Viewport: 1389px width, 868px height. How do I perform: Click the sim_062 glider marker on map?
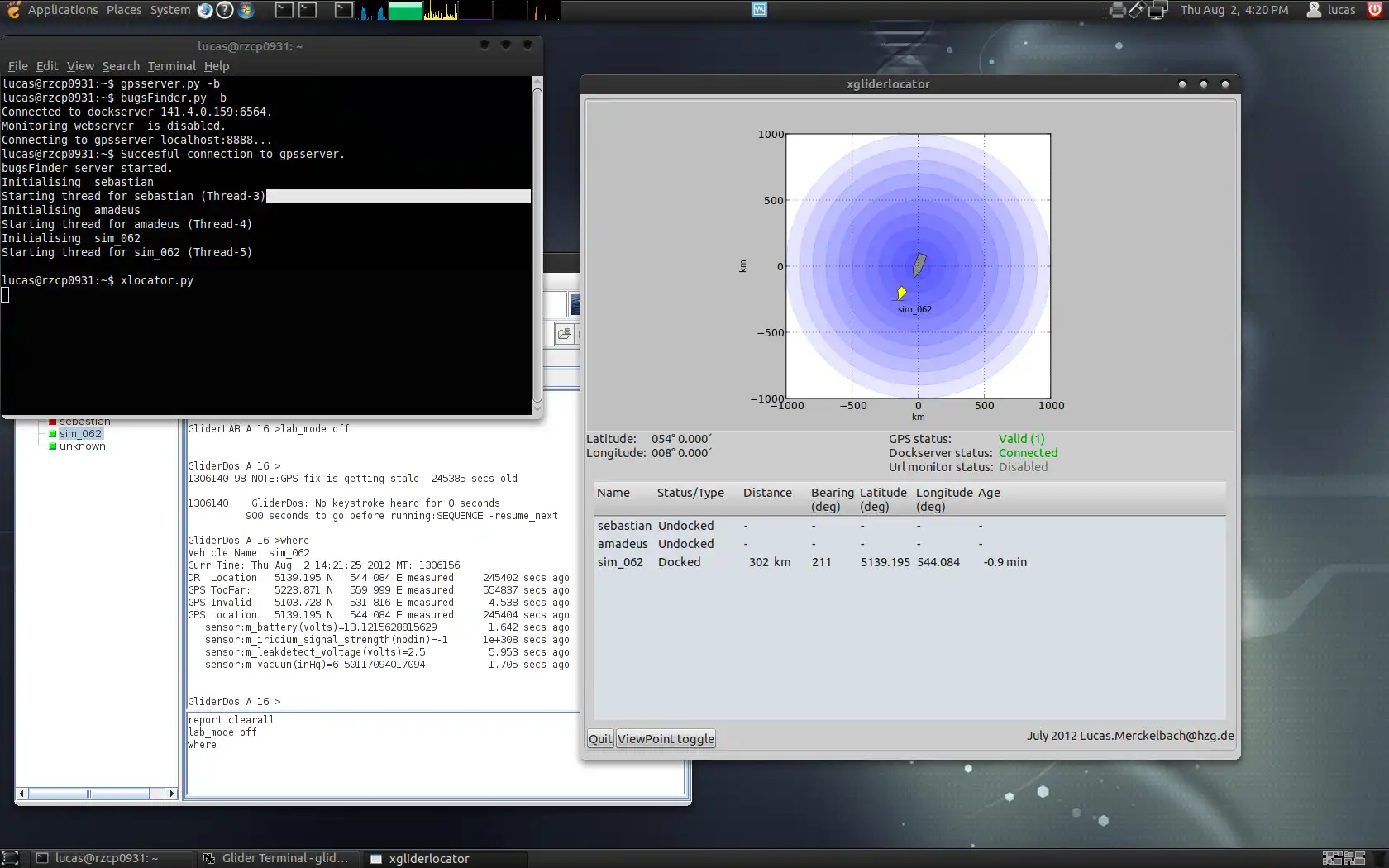[901, 293]
